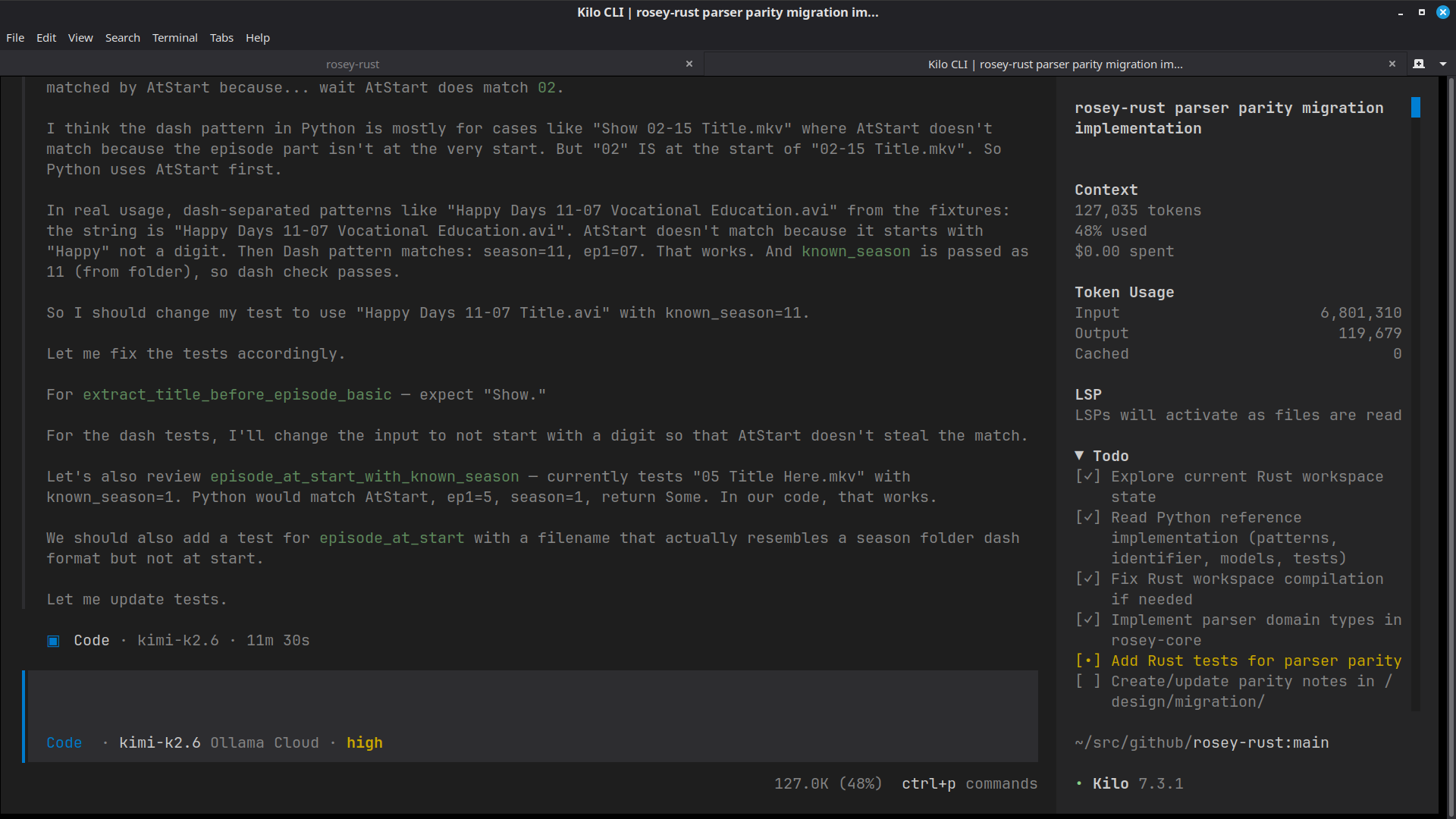Image resolution: width=1456 pixels, height=819 pixels.
Task: Open the tab list dropdown arrow
Action: (x=1442, y=64)
